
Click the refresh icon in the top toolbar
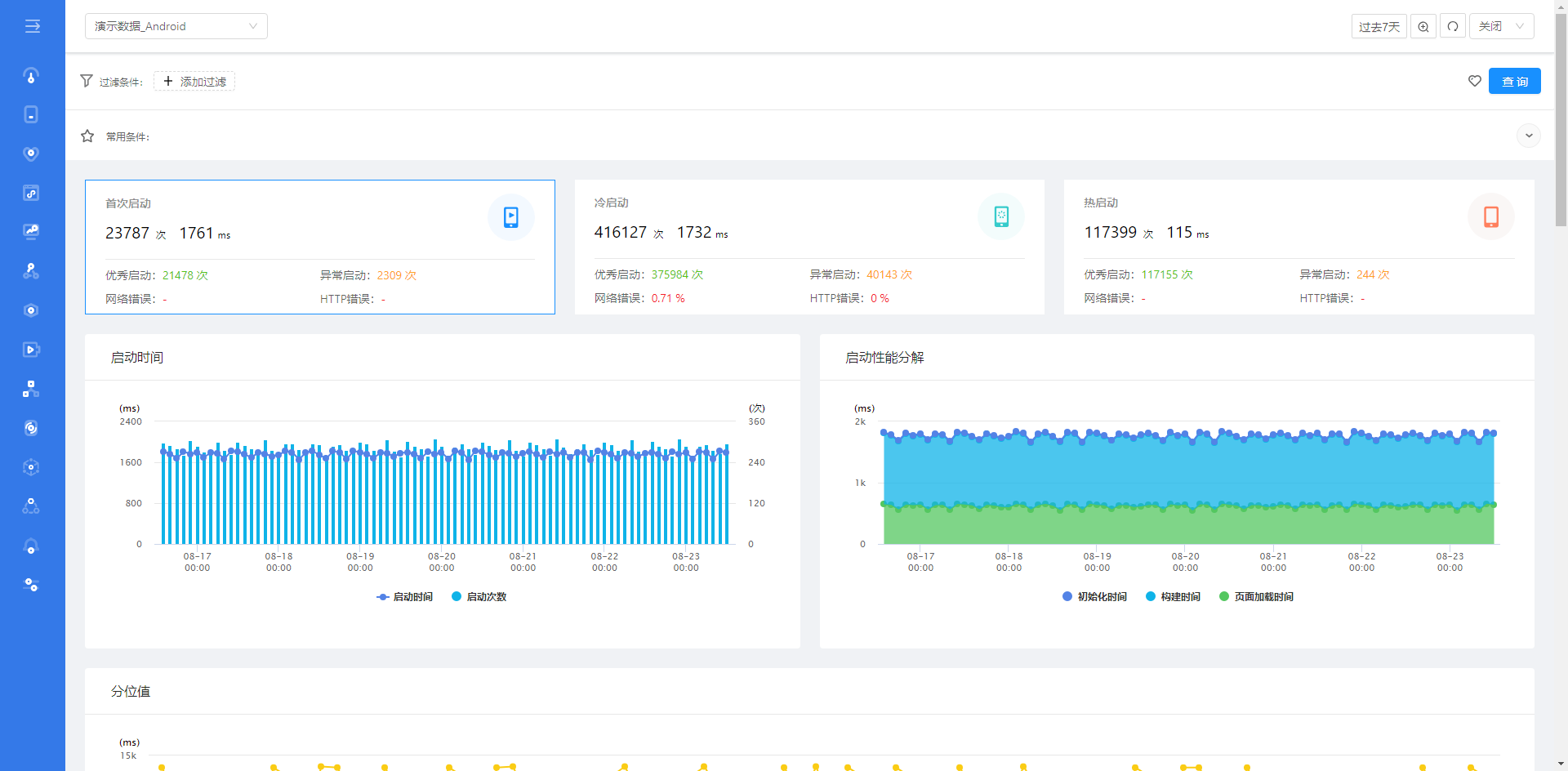(1453, 26)
